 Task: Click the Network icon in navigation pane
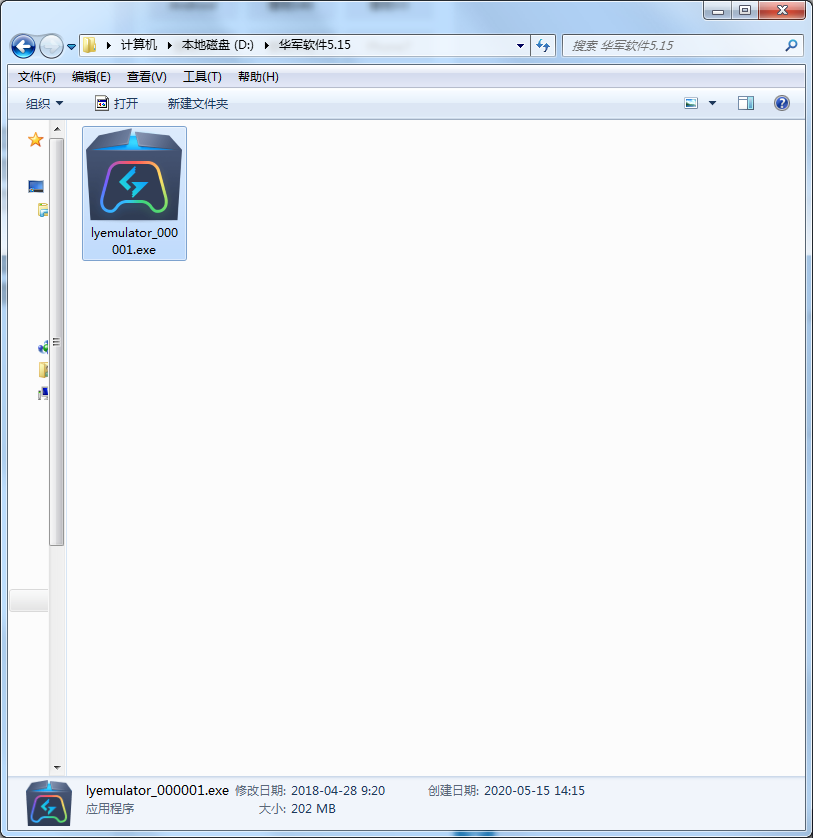point(43,394)
